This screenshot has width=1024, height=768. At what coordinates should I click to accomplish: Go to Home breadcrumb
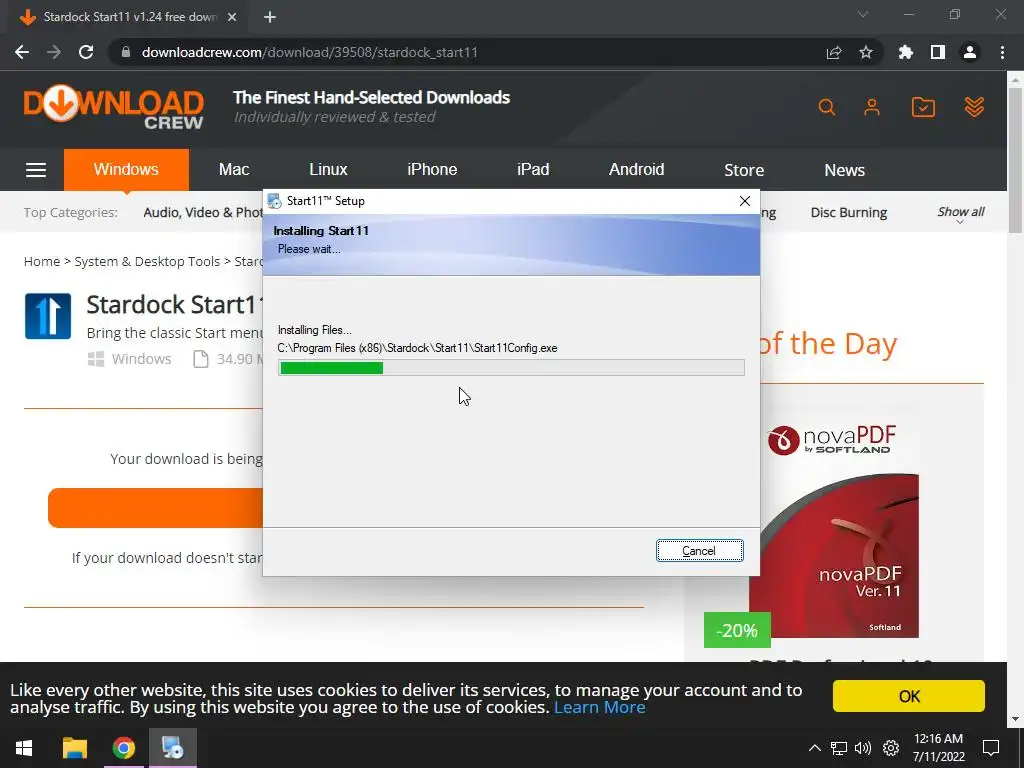point(42,261)
